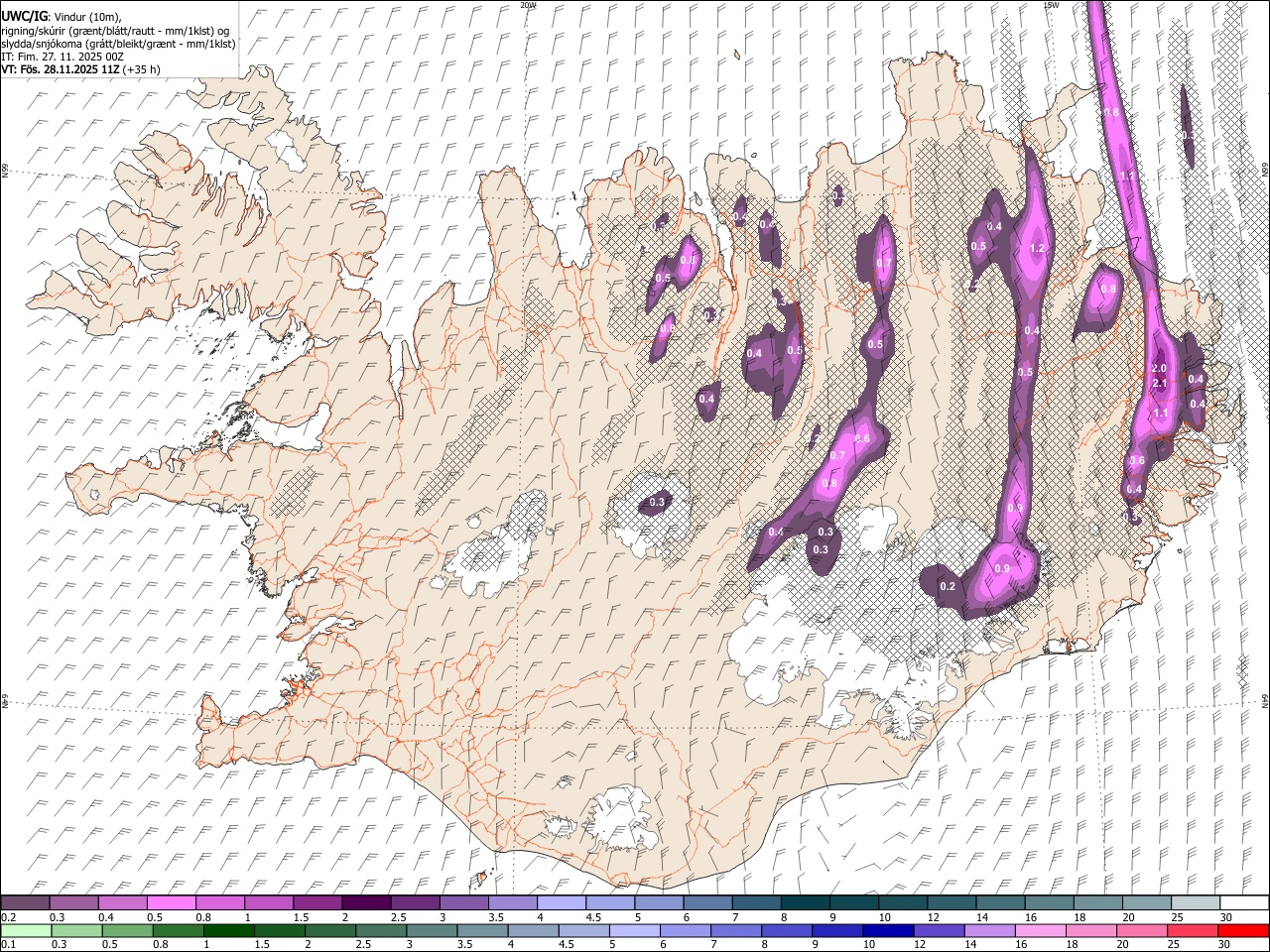Image resolution: width=1270 pixels, height=952 pixels.
Task: Pick the light lavender 4 swatch in the top scale
Action: (x=561, y=903)
